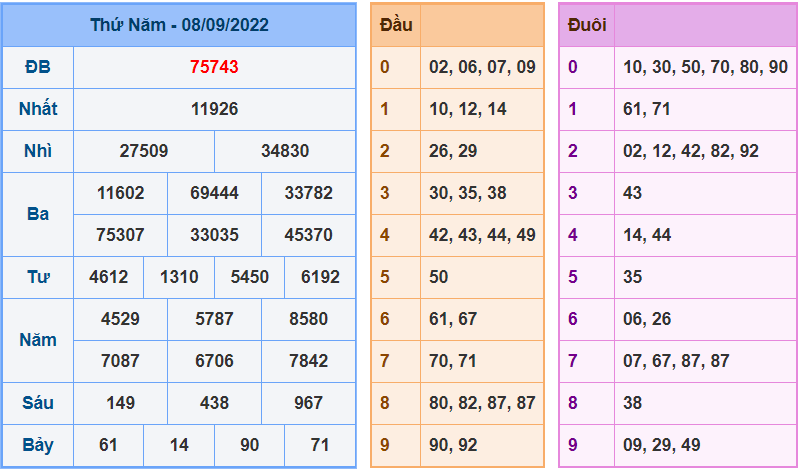Pick Năm prize number 7842
The height and width of the screenshot is (469, 798).
point(308,361)
